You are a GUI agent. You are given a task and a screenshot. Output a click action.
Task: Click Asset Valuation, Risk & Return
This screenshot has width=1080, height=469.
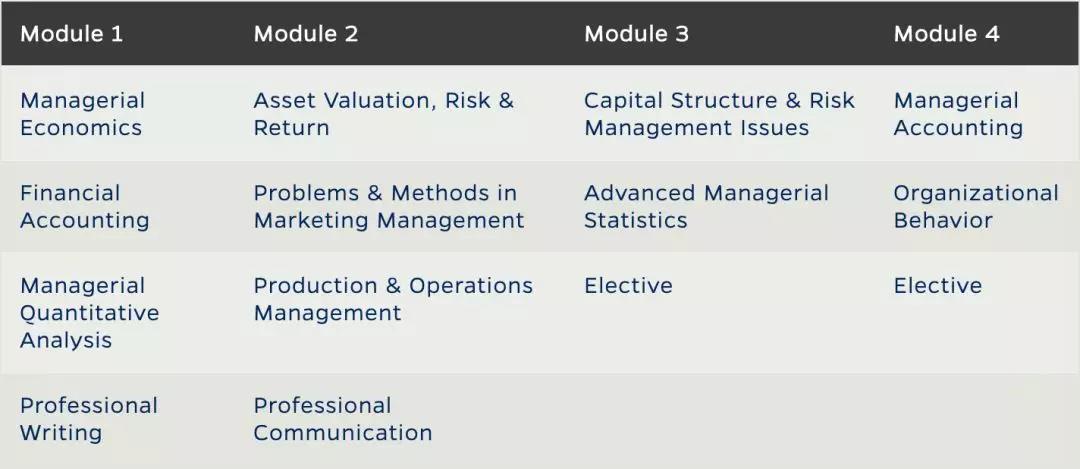[383, 114]
